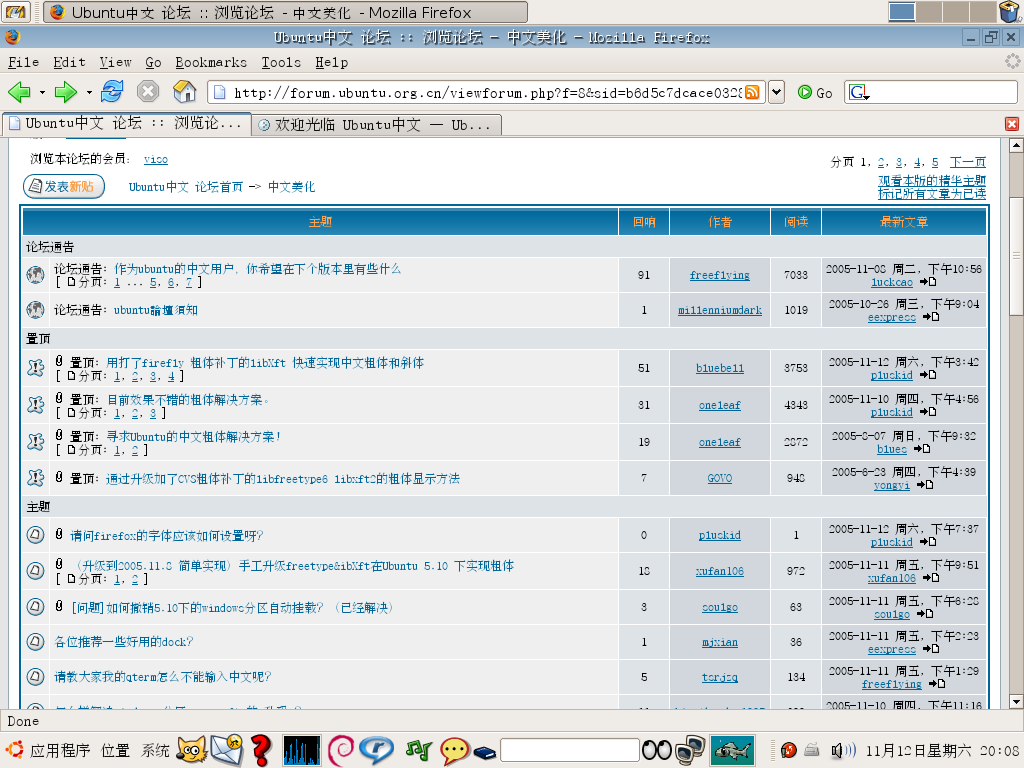Click the RSS feed icon in address bar
Screen dimensions: 1024x768
(x=752, y=92)
